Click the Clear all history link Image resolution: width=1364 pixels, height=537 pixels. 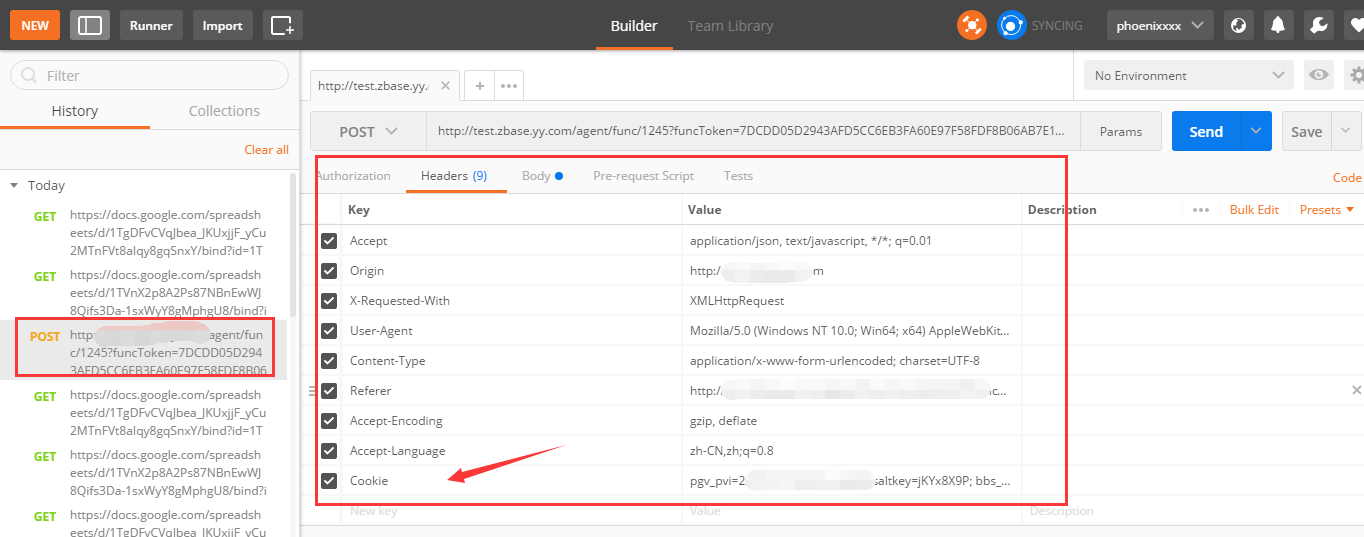coord(266,150)
